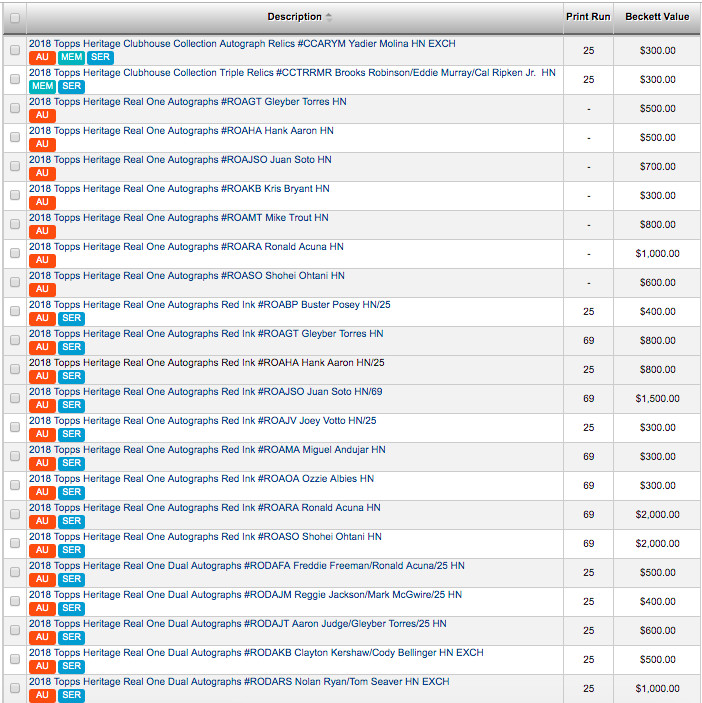The height and width of the screenshot is (703, 702).
Task: Click AU badge under Mike Trout row
Action: tap(42, 231)
